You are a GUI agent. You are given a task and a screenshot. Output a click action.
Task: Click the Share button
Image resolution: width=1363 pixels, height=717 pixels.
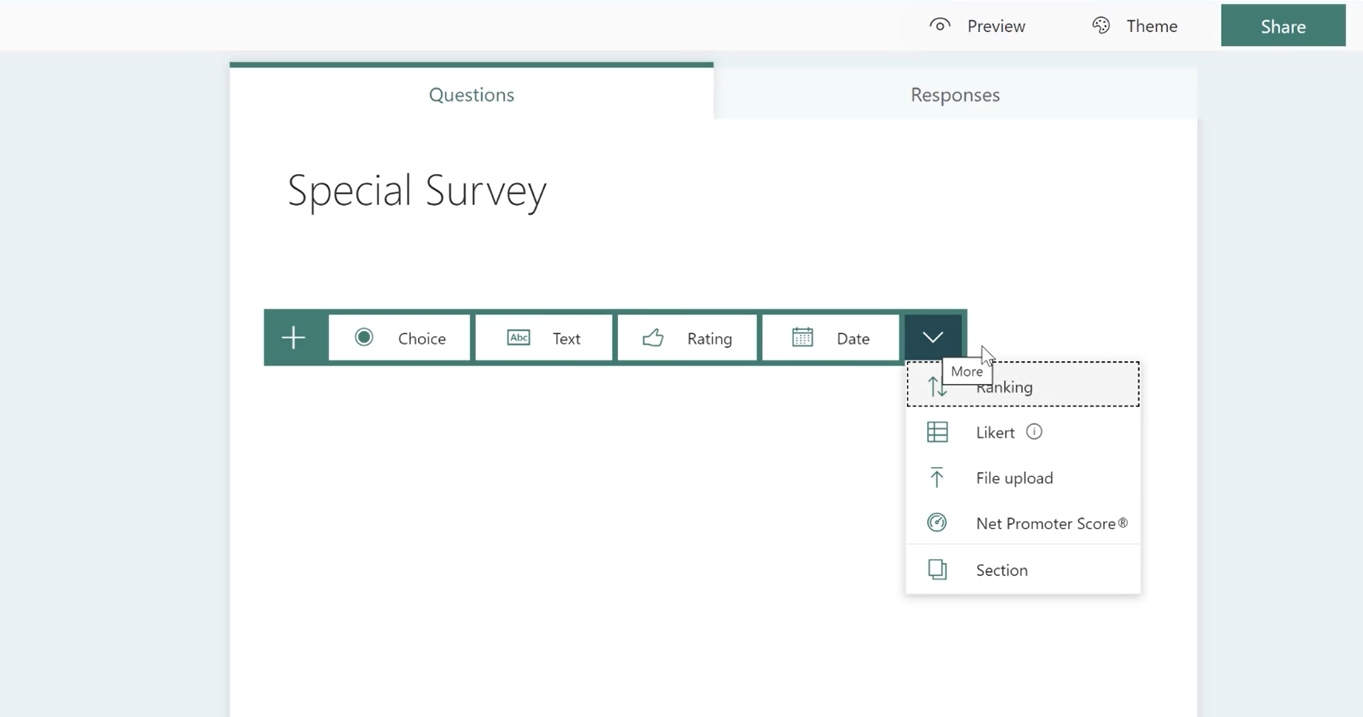click(x=1285, y=25)
